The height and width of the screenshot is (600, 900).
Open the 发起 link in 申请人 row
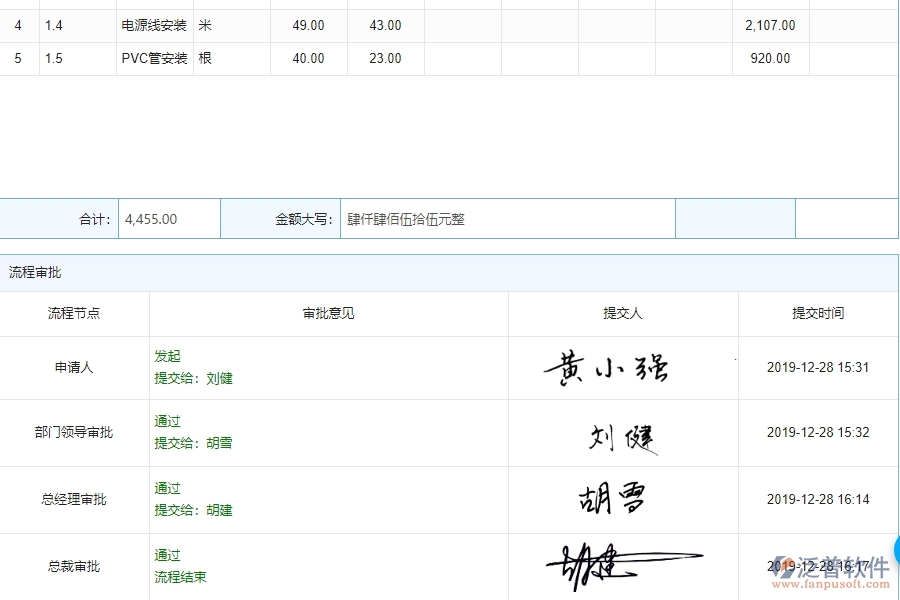168,356
